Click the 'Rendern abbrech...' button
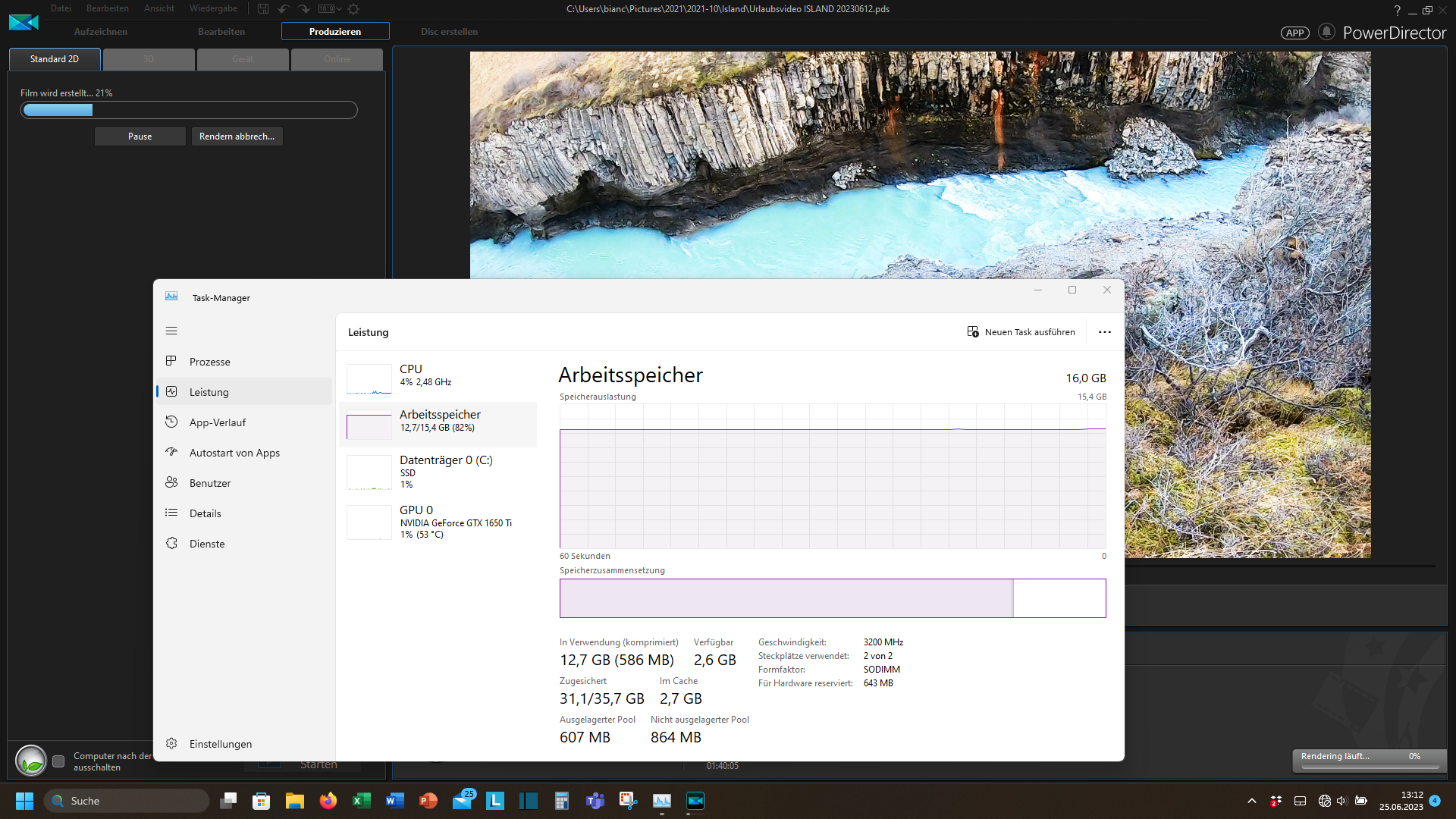 237,136
